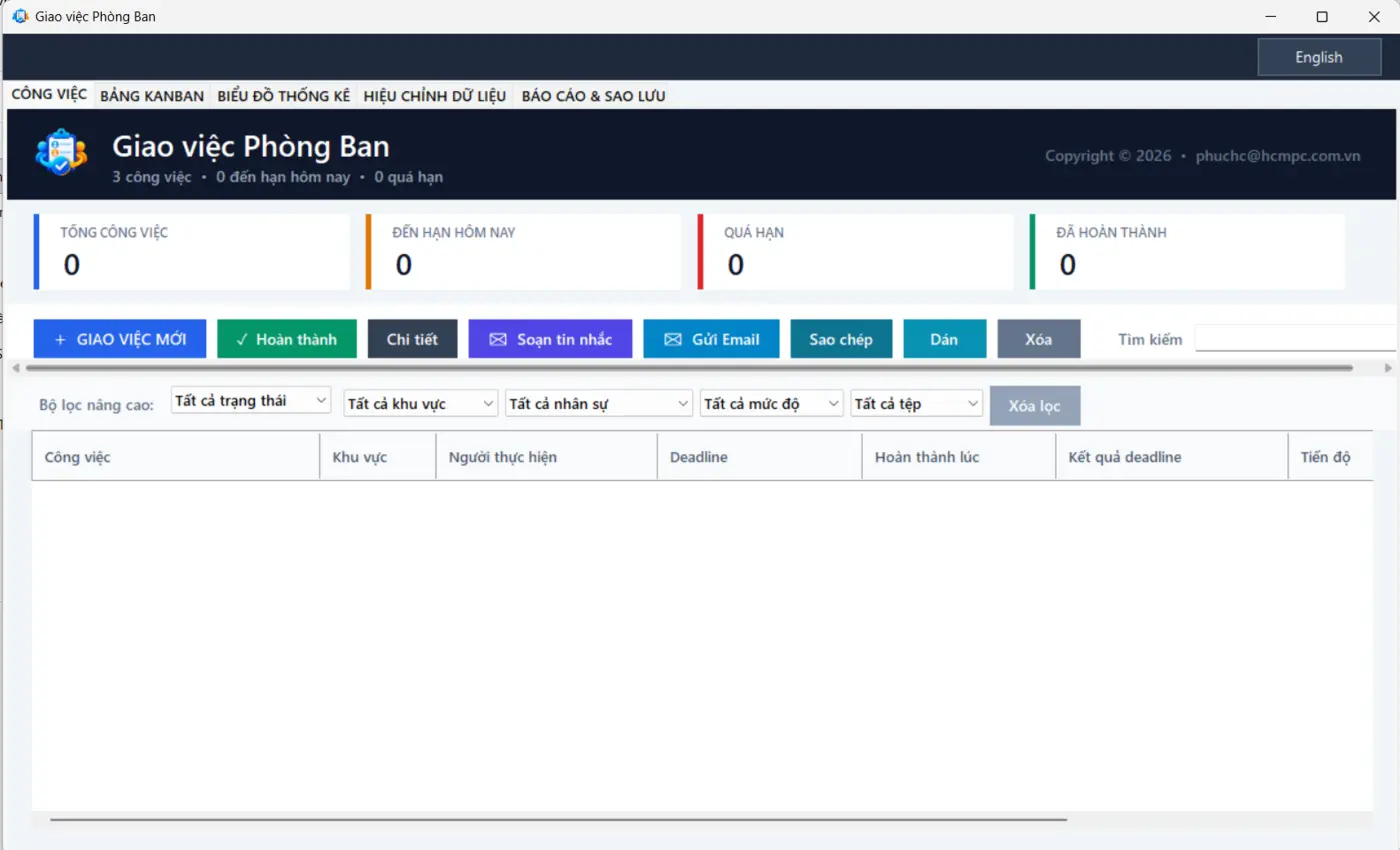Click the TỔNG CÔNG VIỆC stat card

[192, 252]
